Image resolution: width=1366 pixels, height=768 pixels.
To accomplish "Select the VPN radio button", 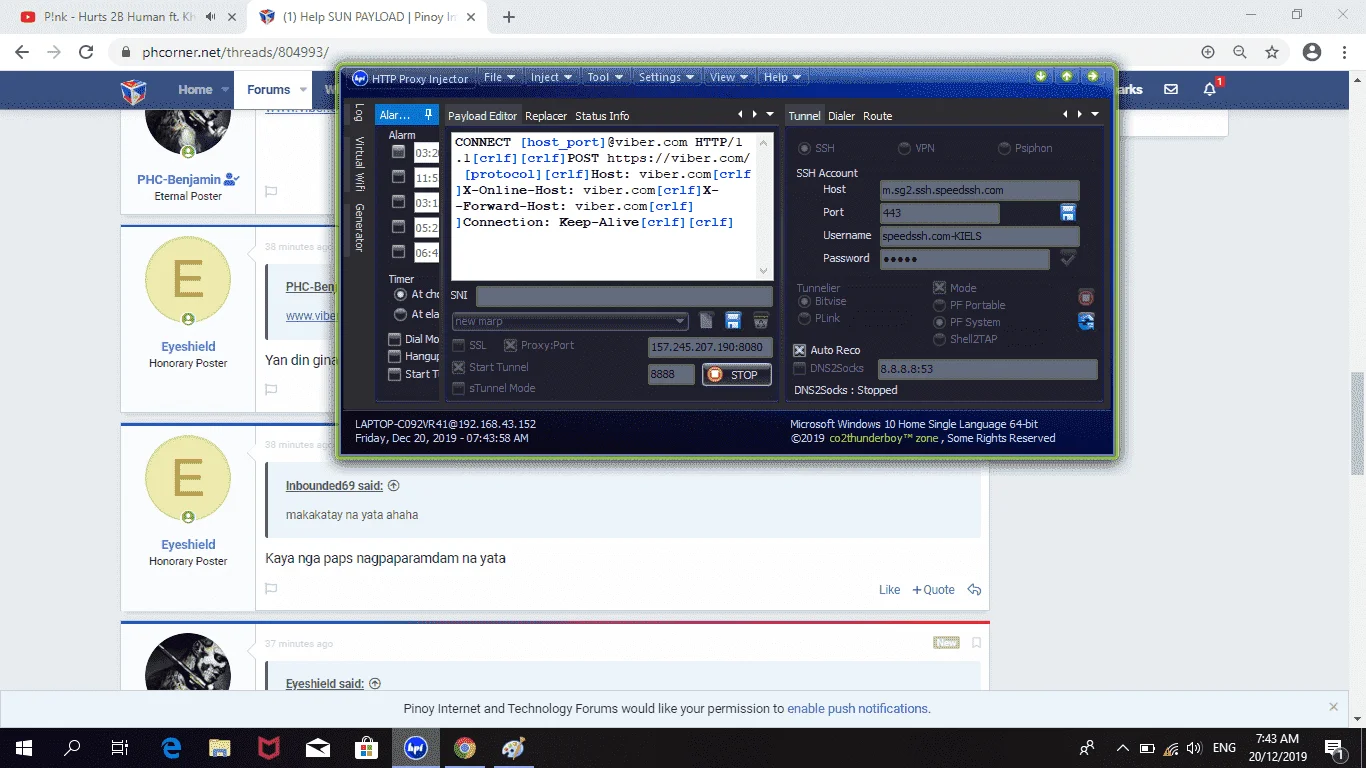I will coord(905,148).
